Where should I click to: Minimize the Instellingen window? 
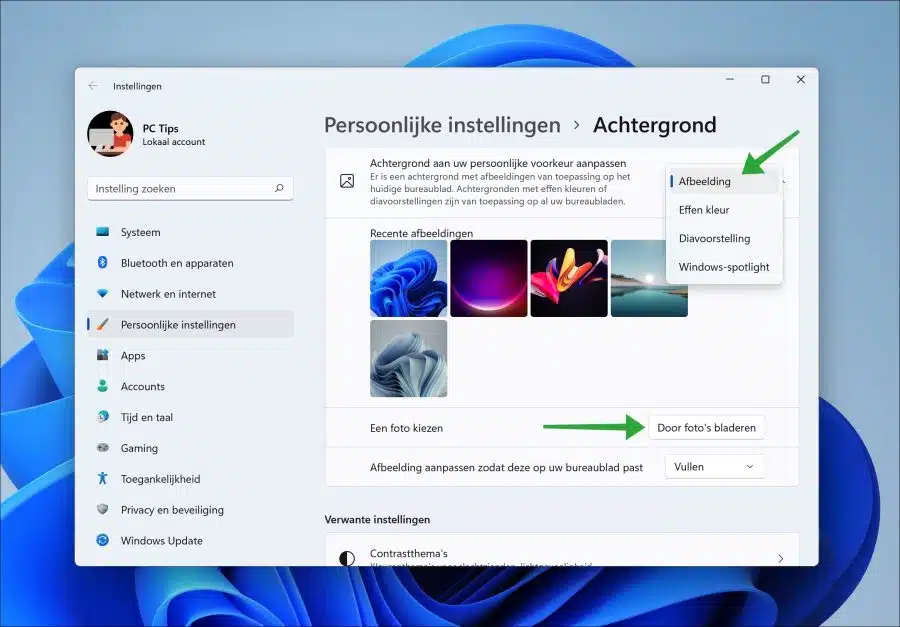[x=730, y=80]
